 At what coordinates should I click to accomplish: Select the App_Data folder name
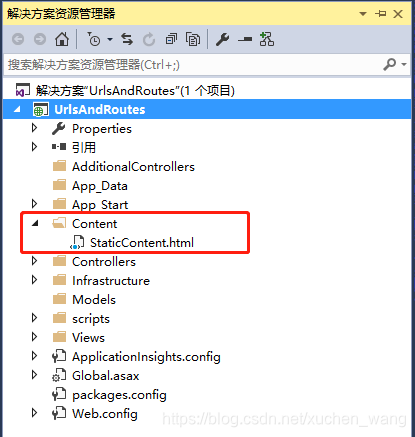(x=100, y=186)
